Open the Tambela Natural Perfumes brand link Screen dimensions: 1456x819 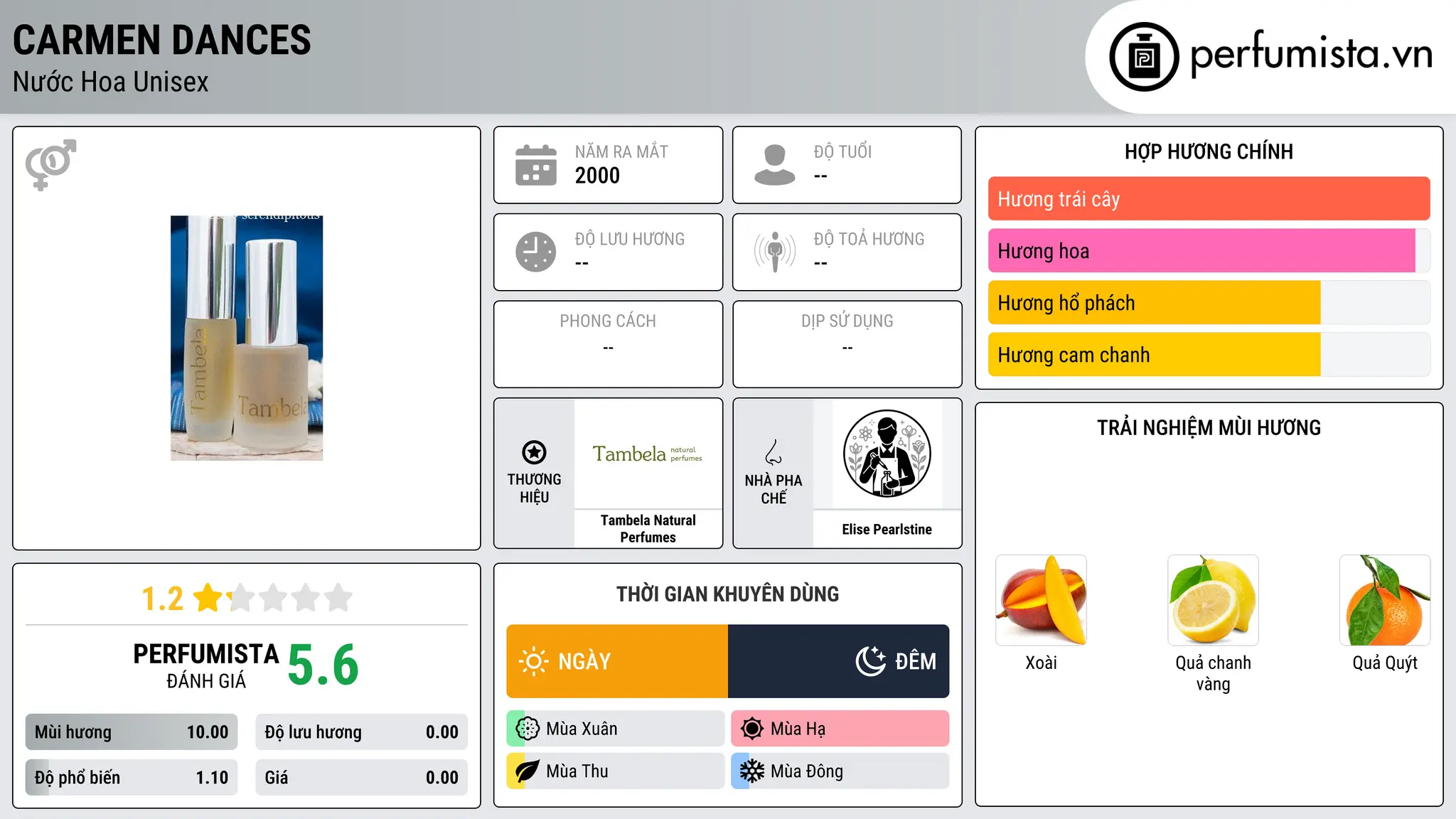pyautogui.click(x=648, y=529)
